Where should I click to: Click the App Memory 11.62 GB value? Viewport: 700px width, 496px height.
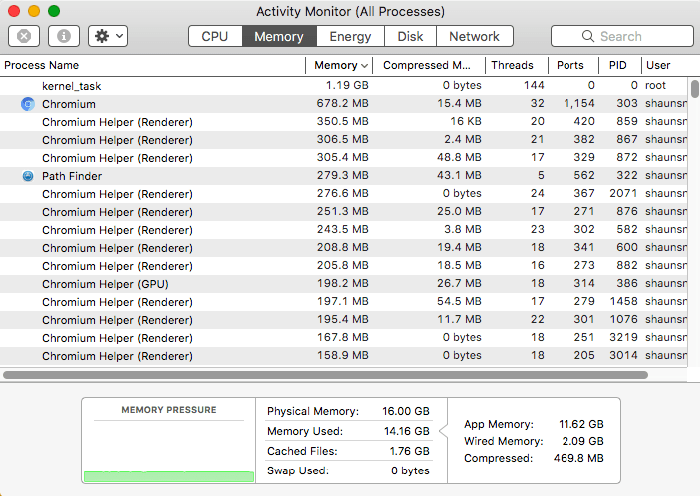pyautogui.click(x=581, y=424)
